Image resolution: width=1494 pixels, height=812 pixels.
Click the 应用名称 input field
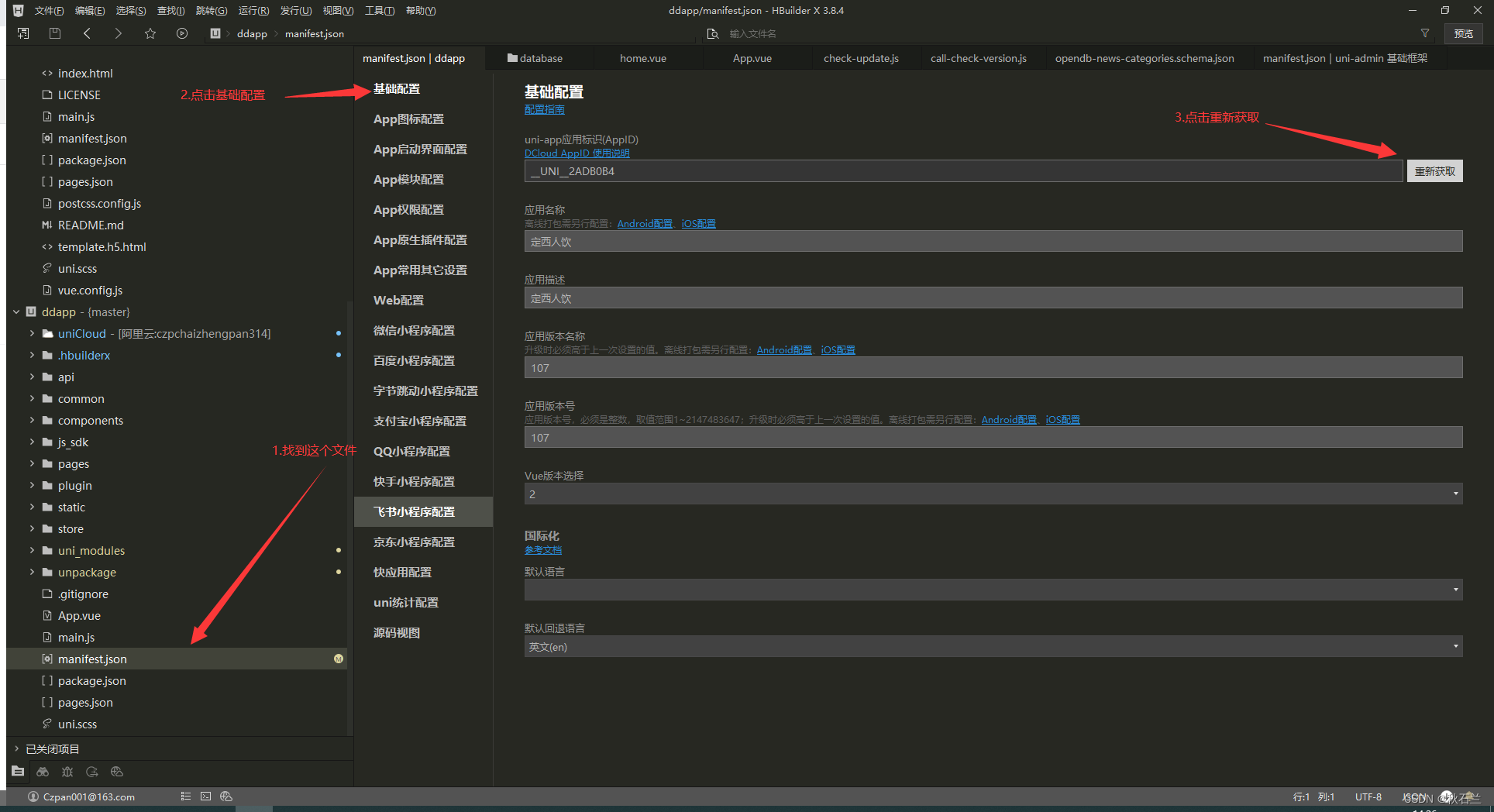(993, 241)
